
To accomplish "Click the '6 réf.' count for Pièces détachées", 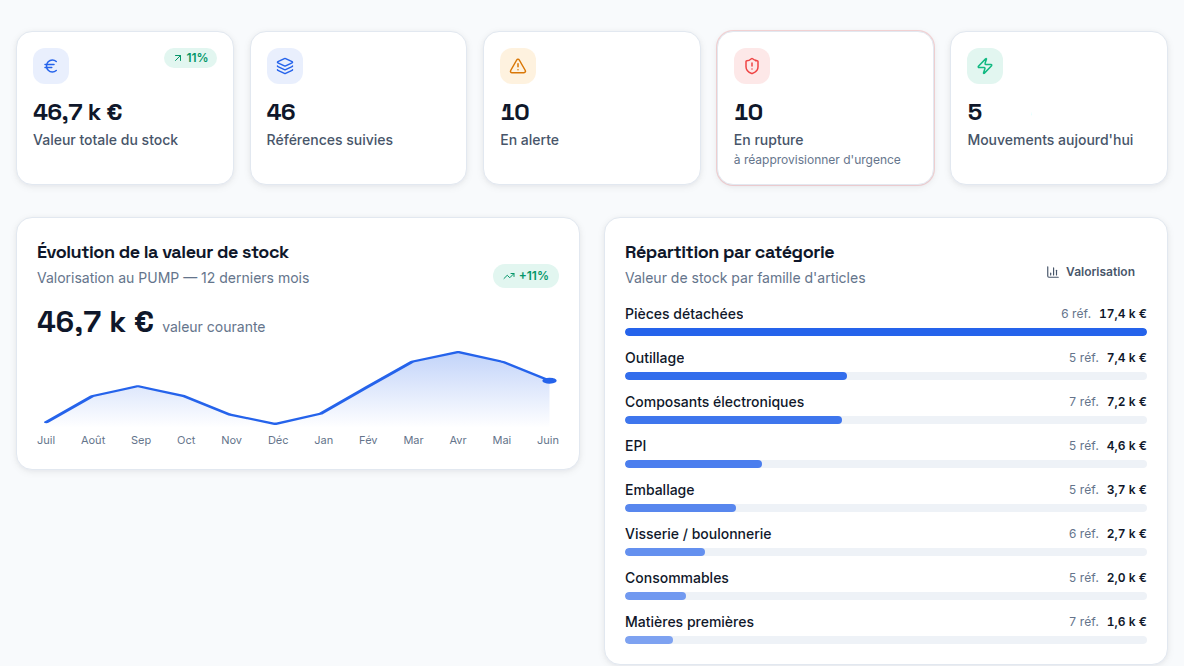I will click(x=1076, y=314).
